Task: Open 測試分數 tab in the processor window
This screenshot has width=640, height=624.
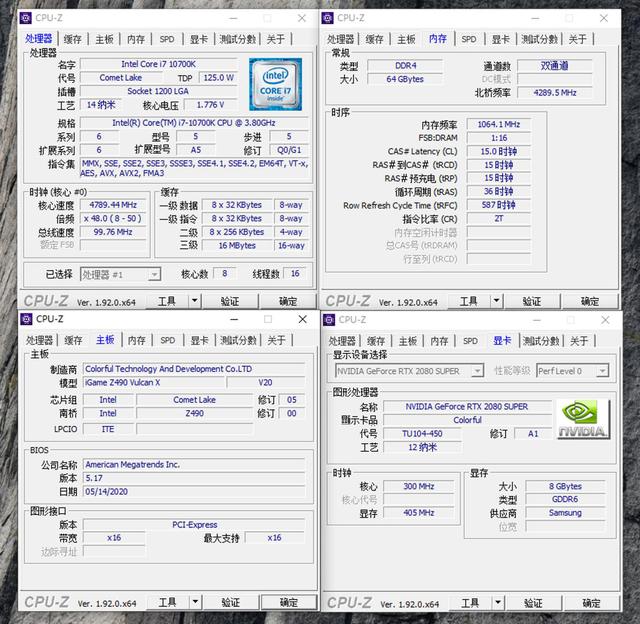Action: (238, 39)
